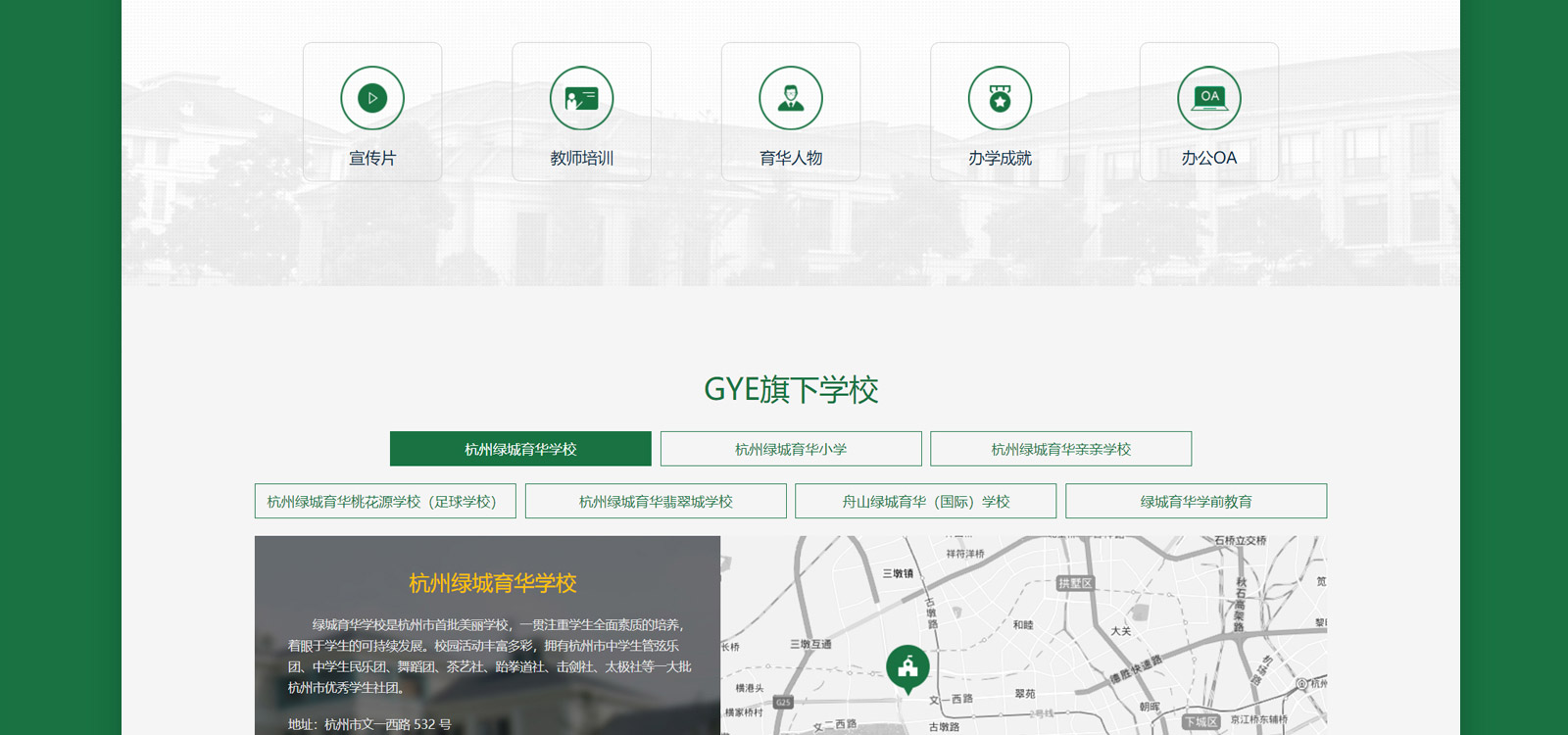Screen dimensions: 1568x735
Task: Click the yellow 杭州绿城育华学校 heading
Action: click(x=492, y=583)
